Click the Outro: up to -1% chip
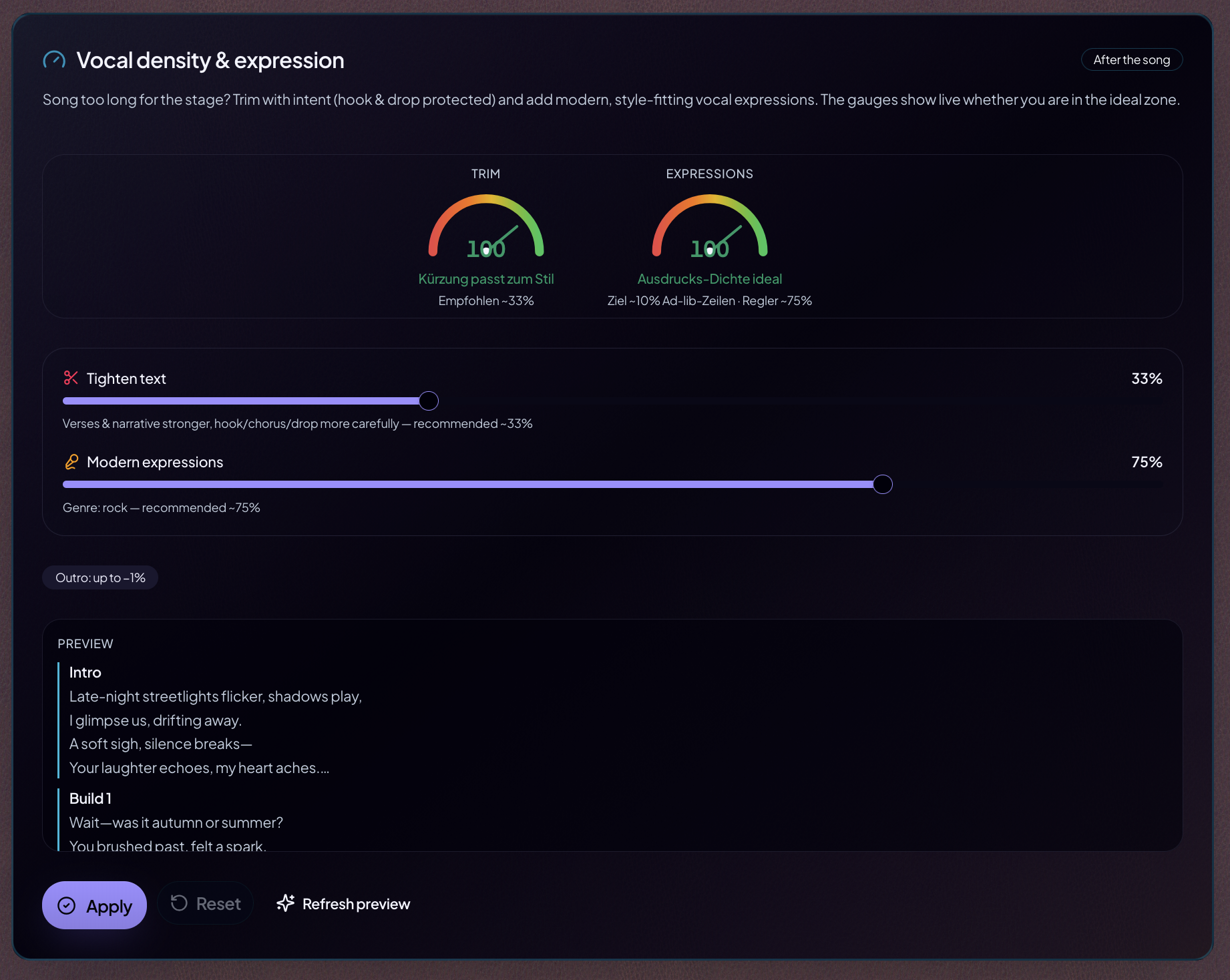The image size is (1230, 980). (100, 577)
